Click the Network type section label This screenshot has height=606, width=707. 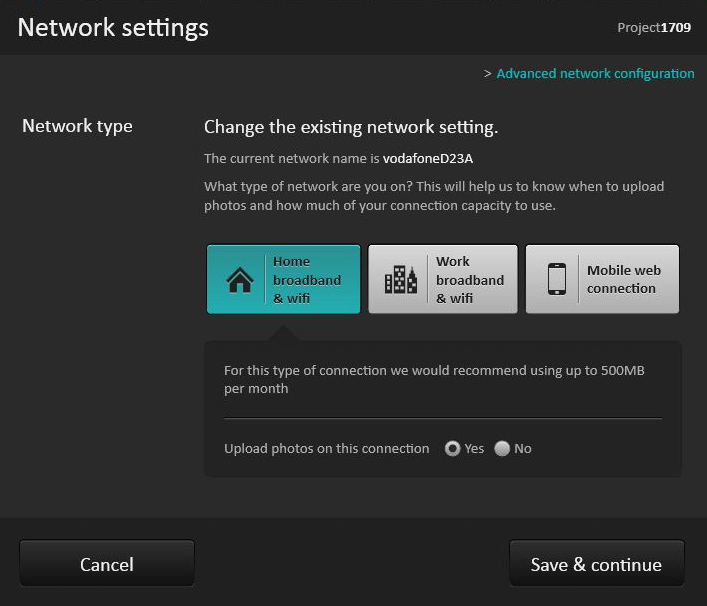77,127
